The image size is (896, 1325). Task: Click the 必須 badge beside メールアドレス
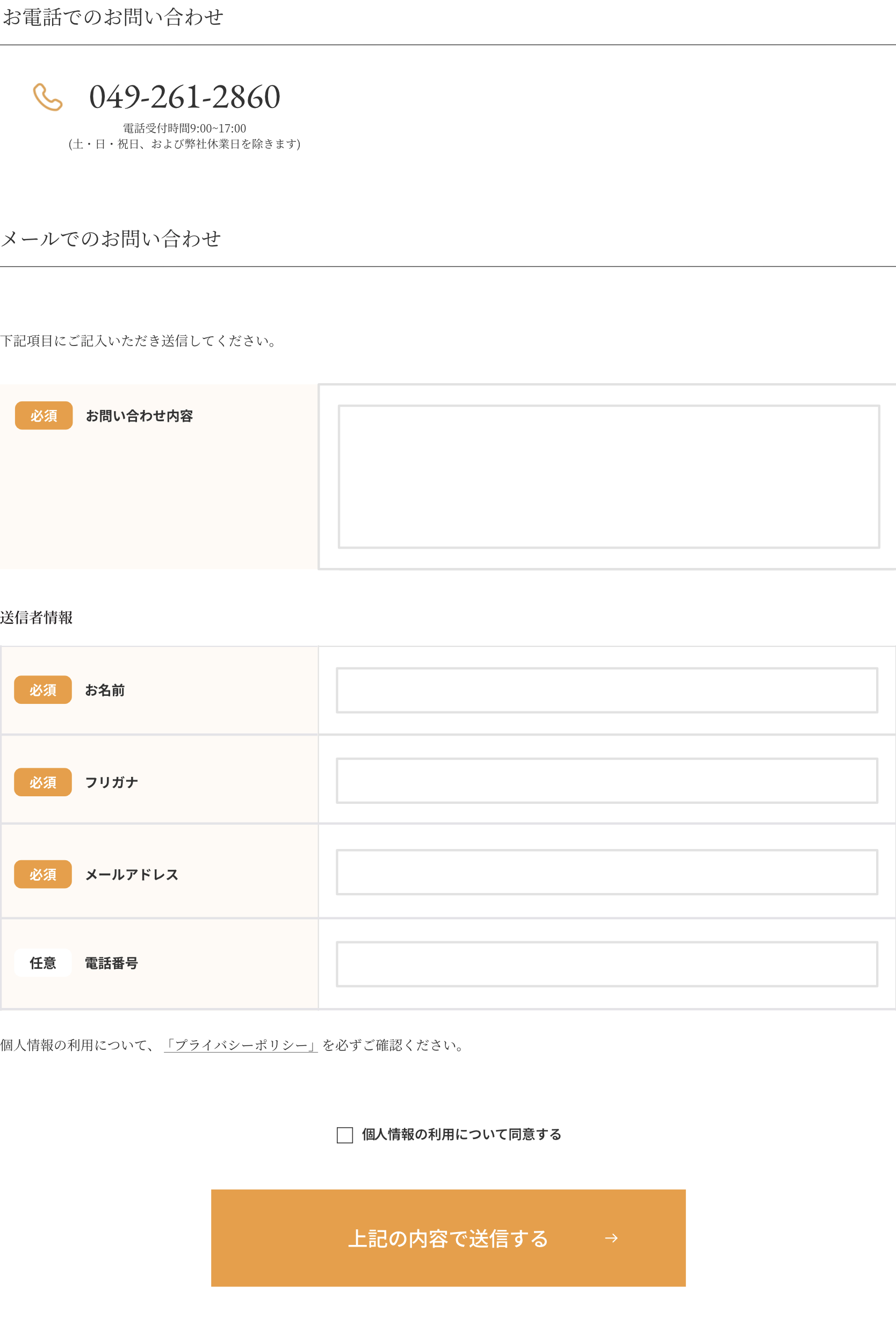click(44, 874)
